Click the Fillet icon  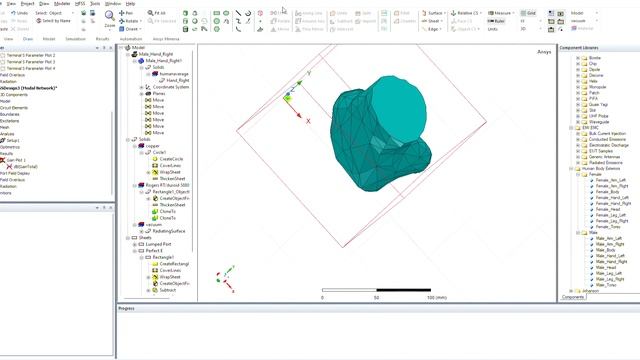pyautogui.click(x=396, y=13)
